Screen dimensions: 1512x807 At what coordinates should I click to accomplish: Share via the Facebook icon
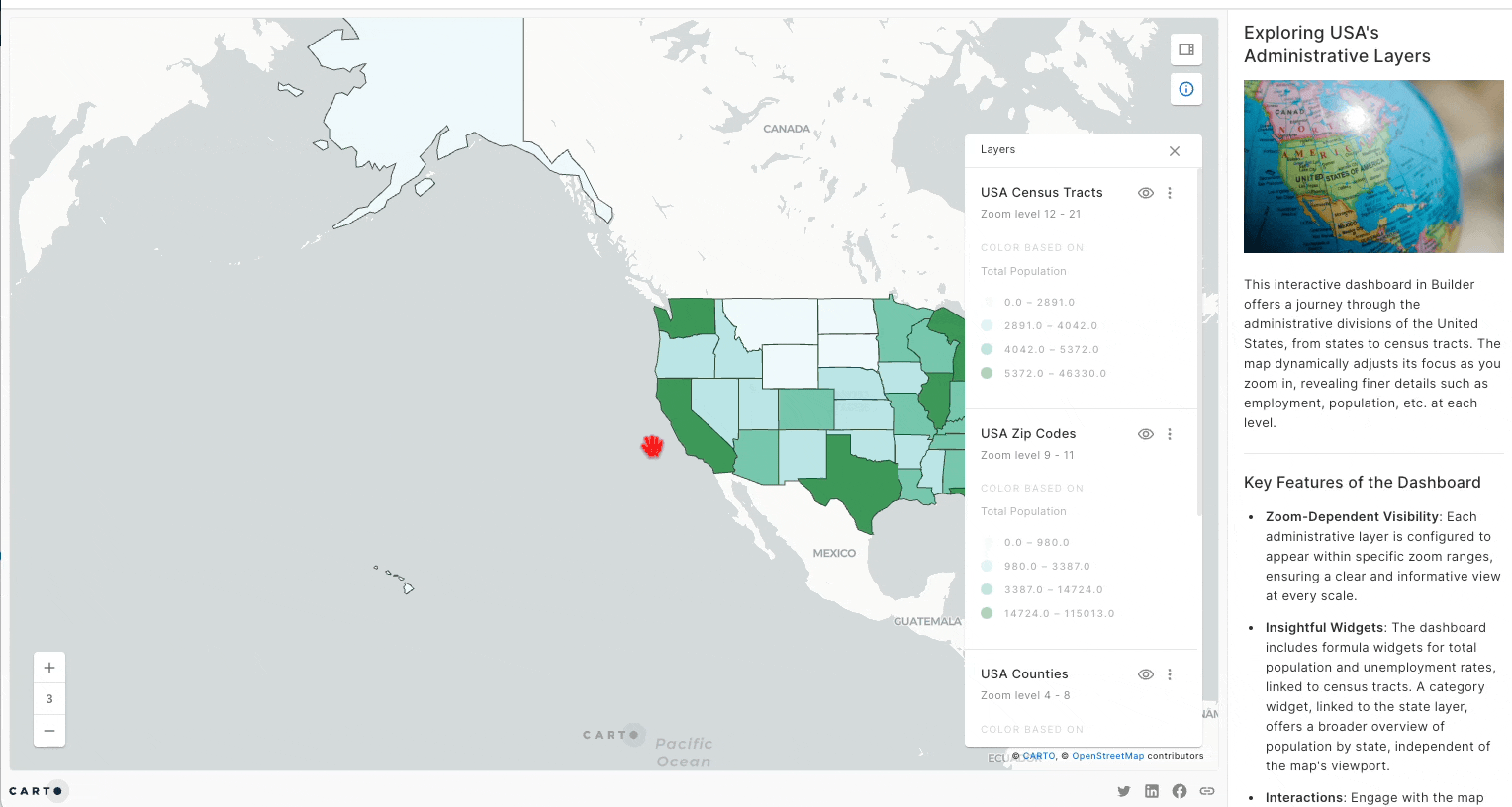pyautogui.click(x=1180, y=791)
